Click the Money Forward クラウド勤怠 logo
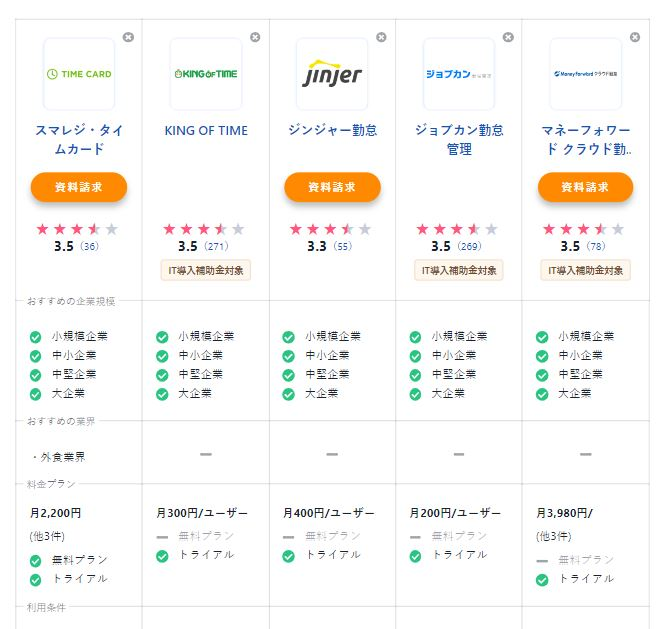The width and height of the screenshot is (665, 629). [x=585, y=74]
